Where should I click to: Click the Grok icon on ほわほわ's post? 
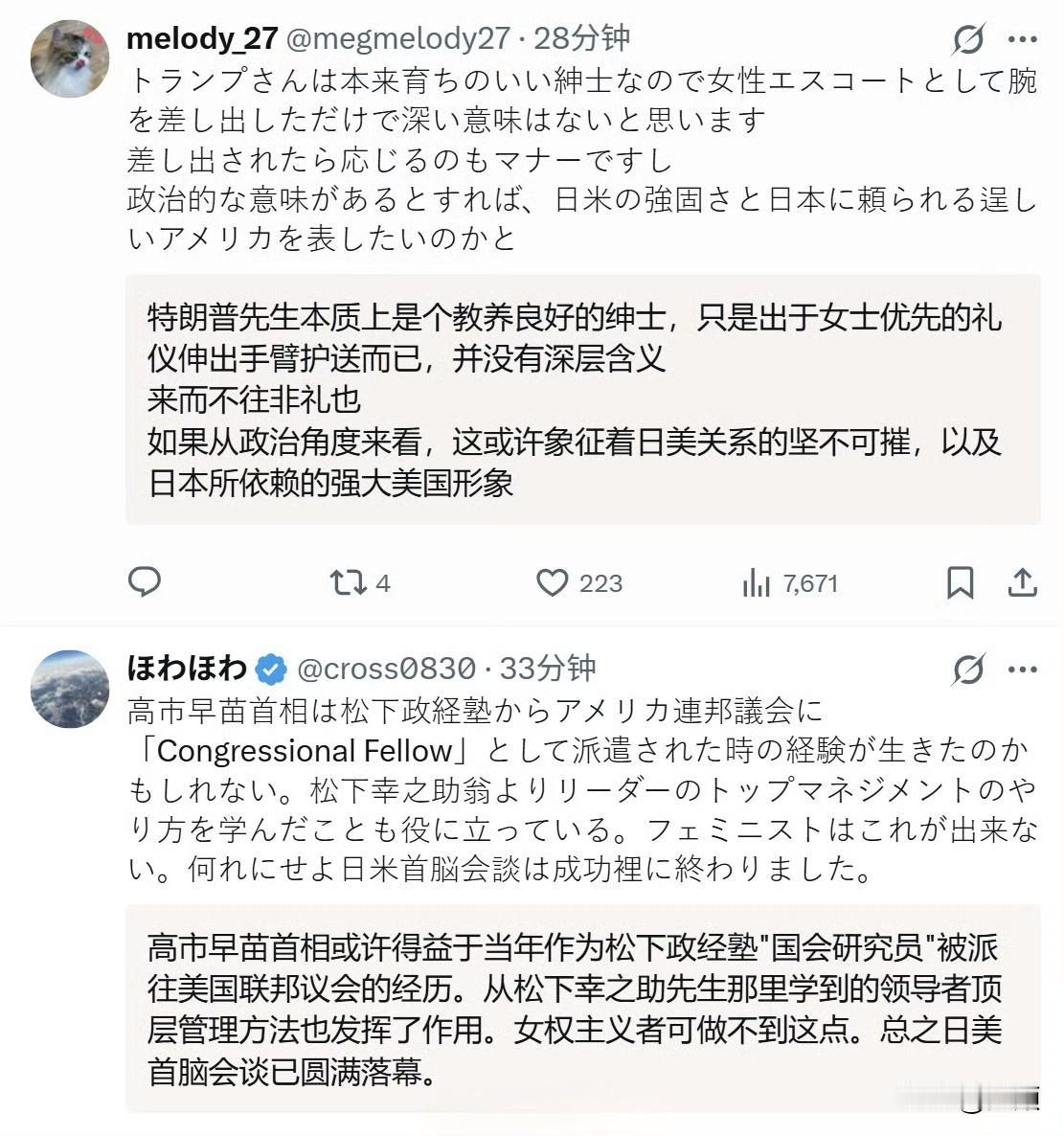click(x=968, y=670)
